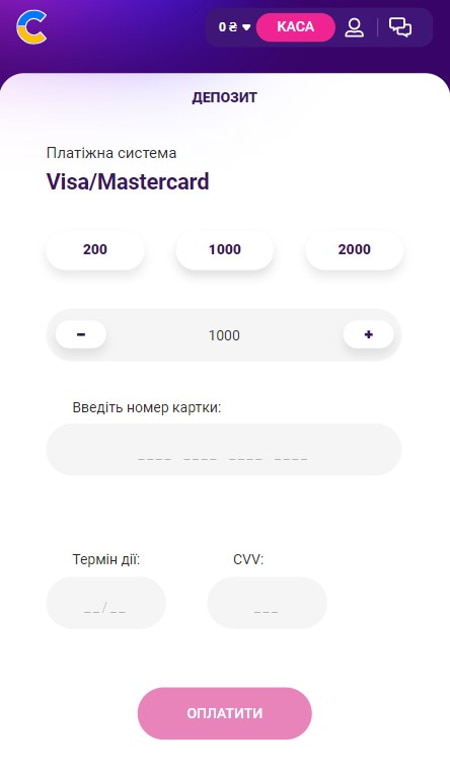Image resolution: width=450 pixels, height=776 pixels.
Task: Click the CVV: field label
Action: click(249, 559)
